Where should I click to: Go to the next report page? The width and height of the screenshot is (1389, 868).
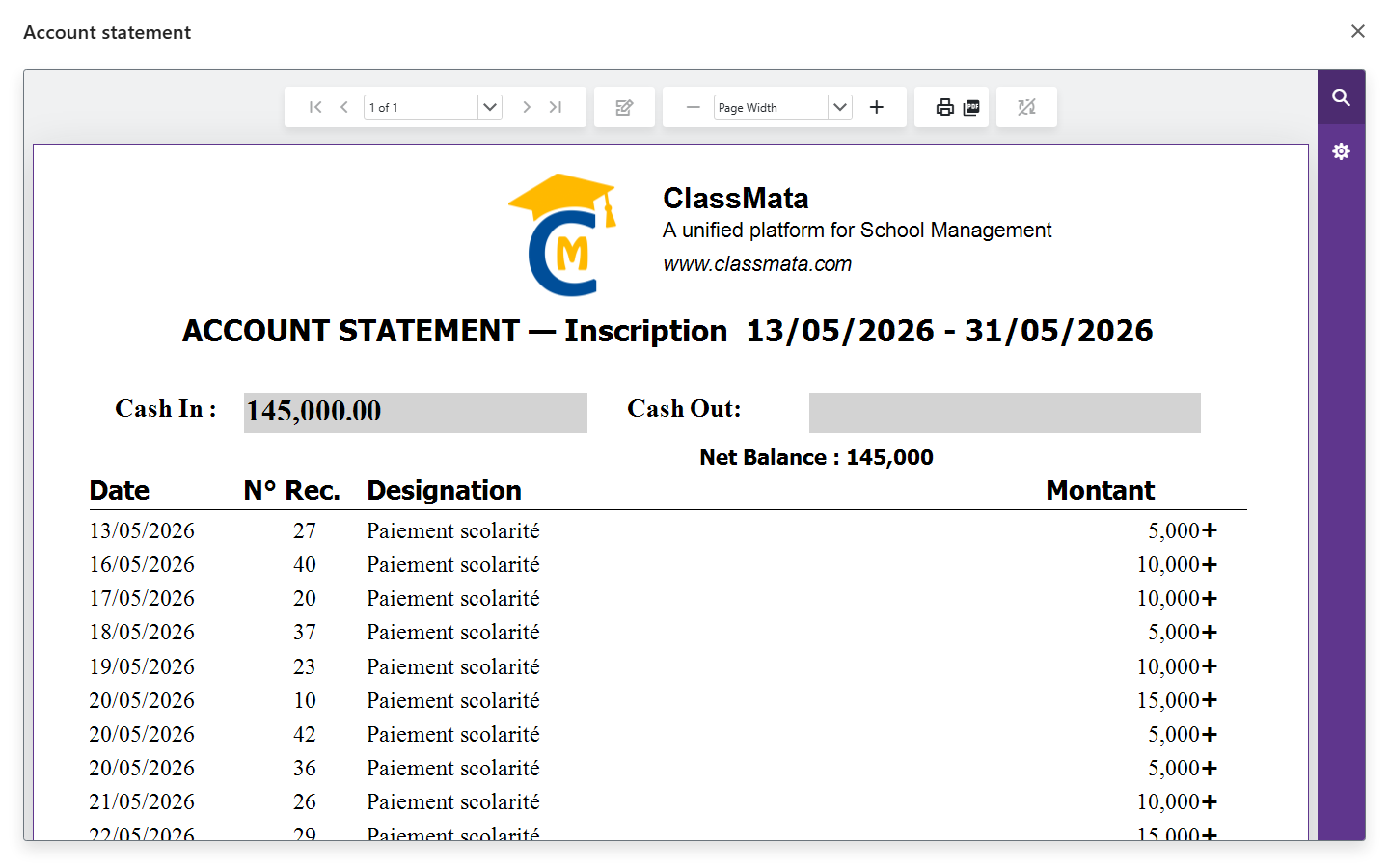pos(527,107)
